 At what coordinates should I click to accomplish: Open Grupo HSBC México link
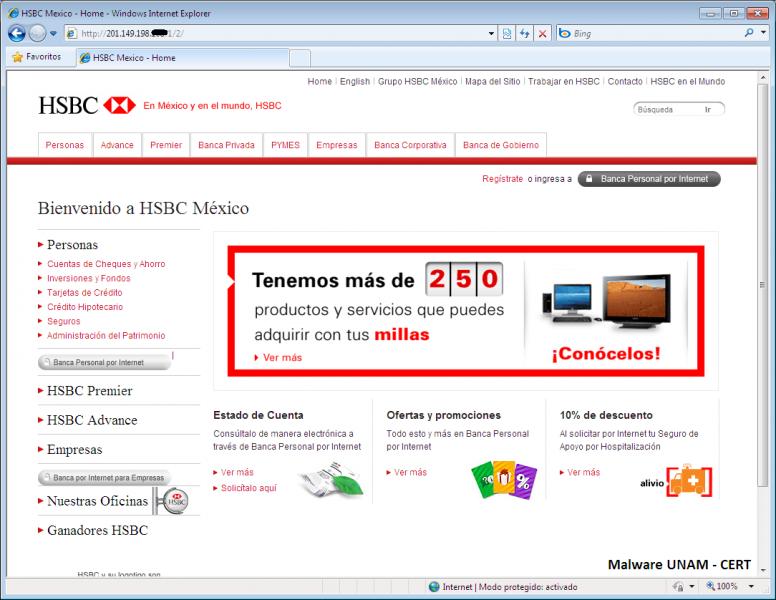(x=418, y=81)
